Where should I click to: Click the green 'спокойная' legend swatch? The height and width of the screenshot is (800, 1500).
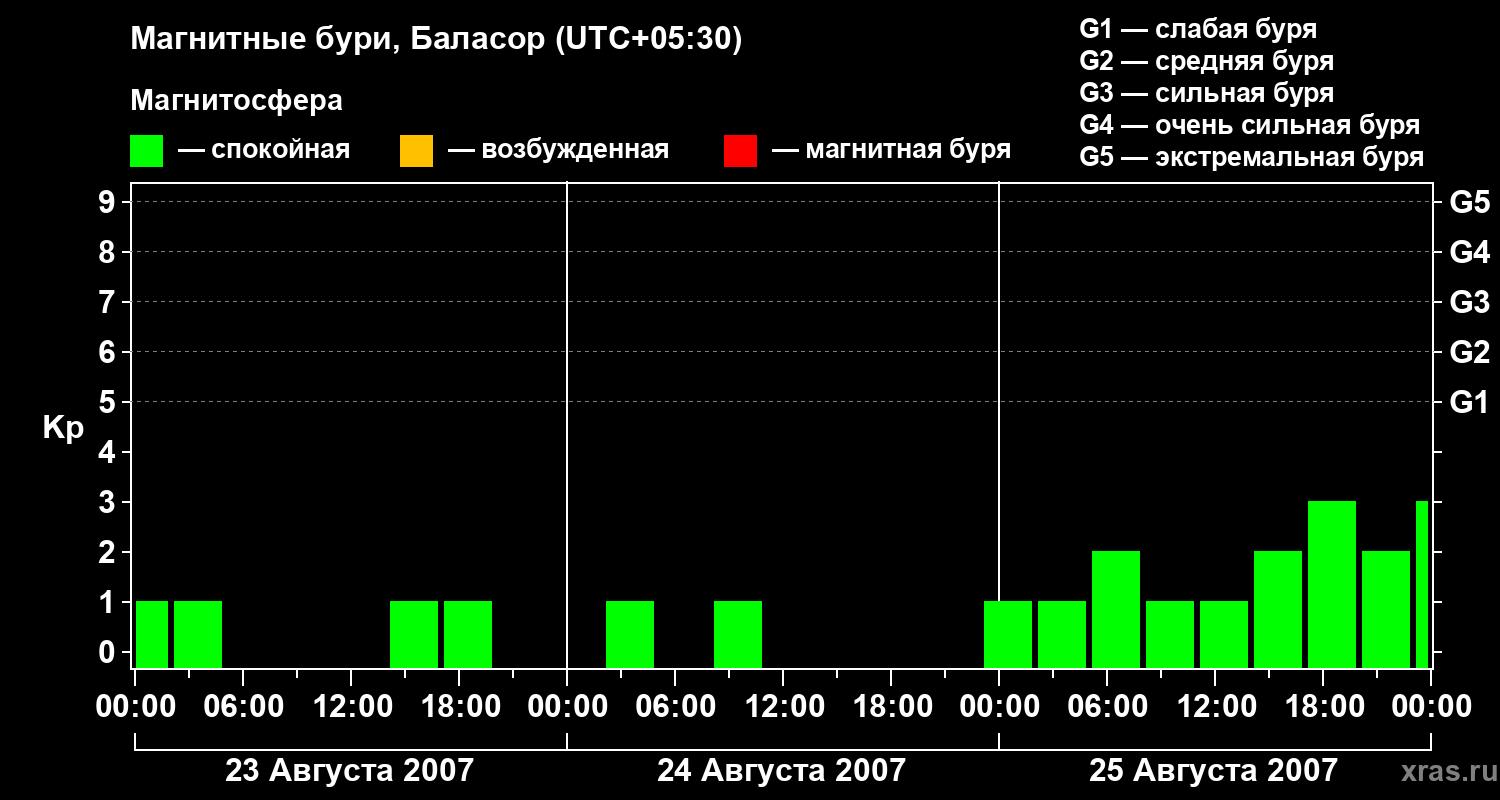pos(146,151)
